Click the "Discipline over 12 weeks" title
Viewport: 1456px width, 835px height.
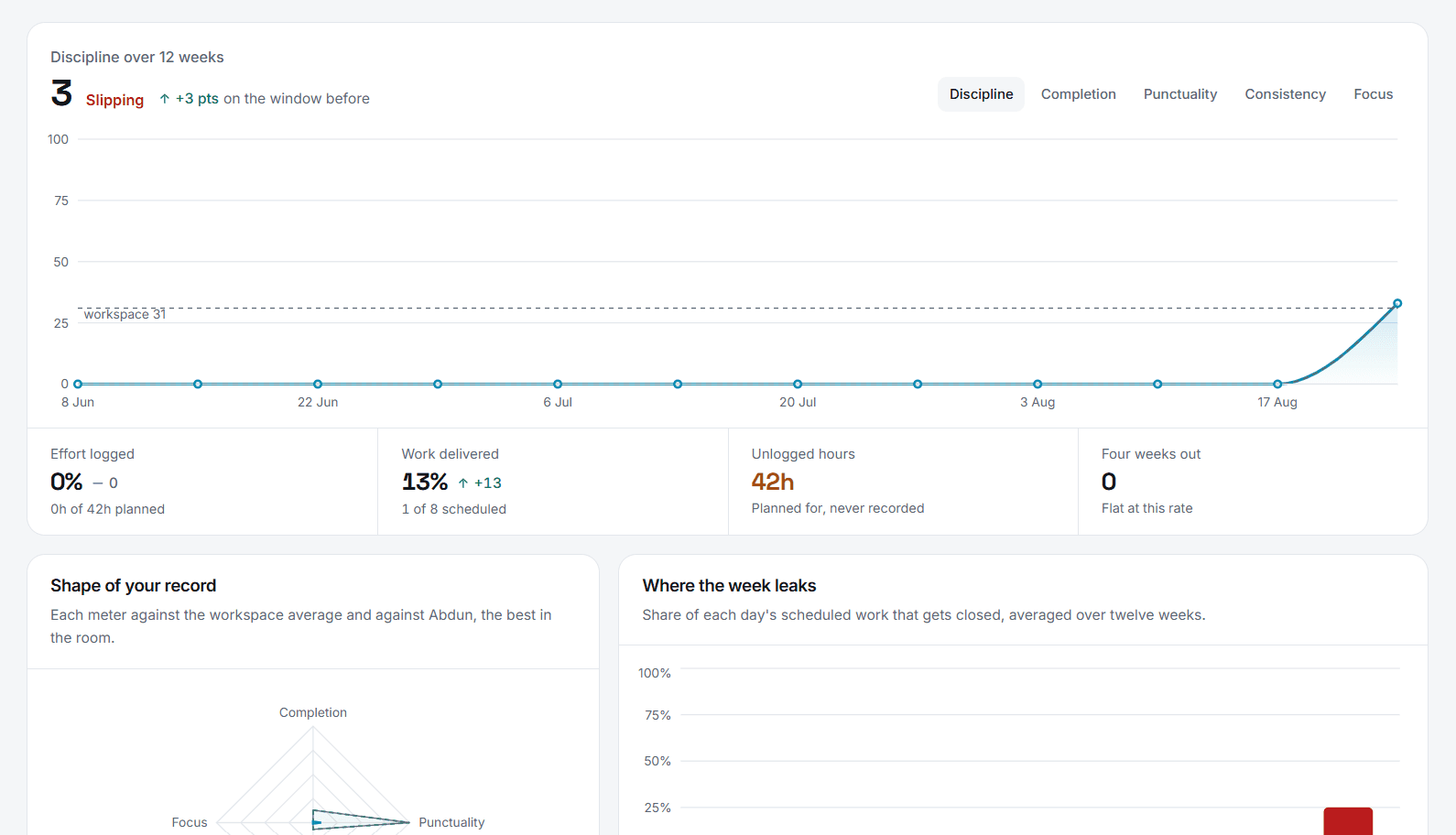coord(137,57)
